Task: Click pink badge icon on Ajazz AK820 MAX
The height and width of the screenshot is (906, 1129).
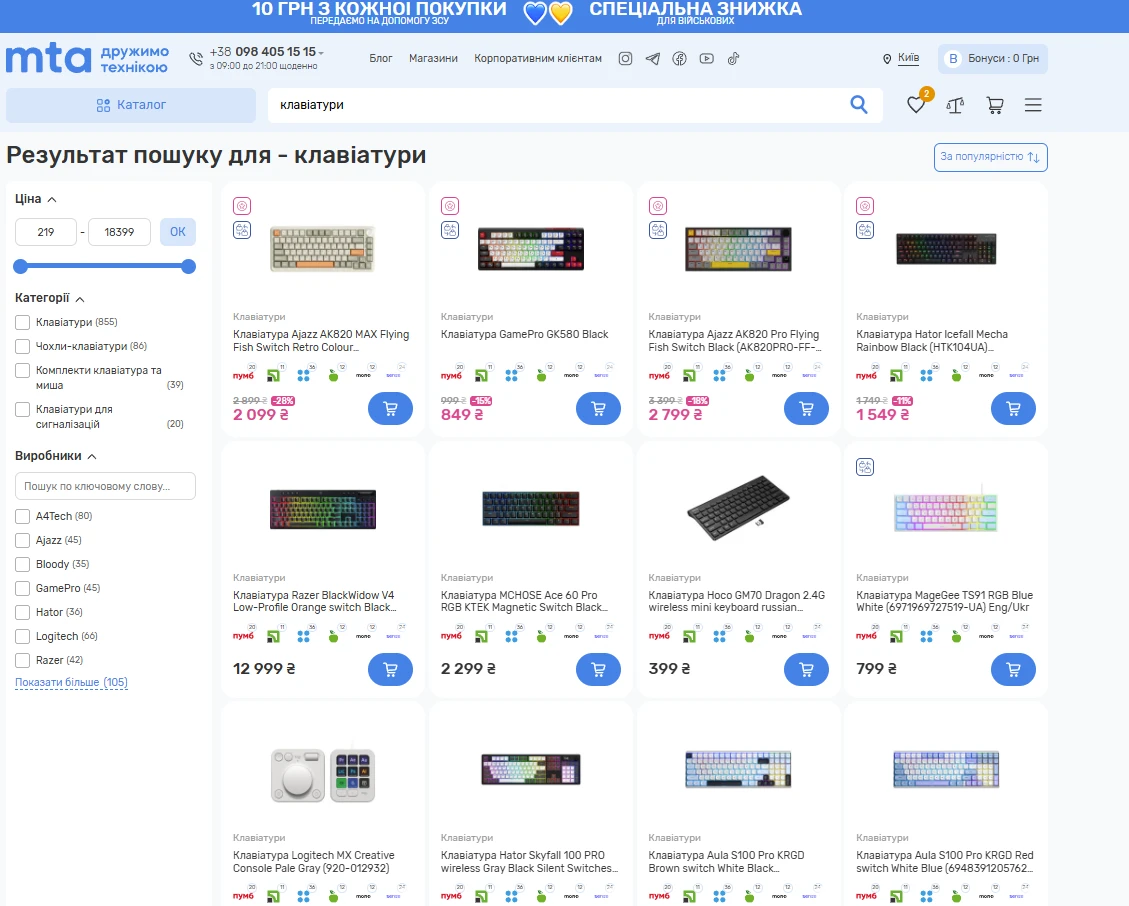Action: coord(242,206)
